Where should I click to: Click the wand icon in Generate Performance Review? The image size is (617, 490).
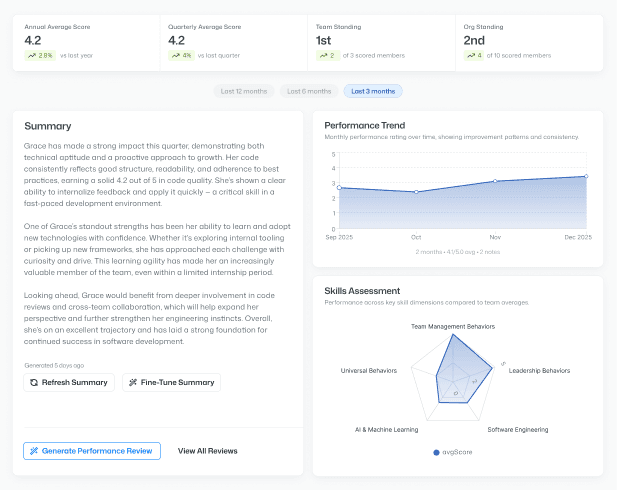(35, 451)
